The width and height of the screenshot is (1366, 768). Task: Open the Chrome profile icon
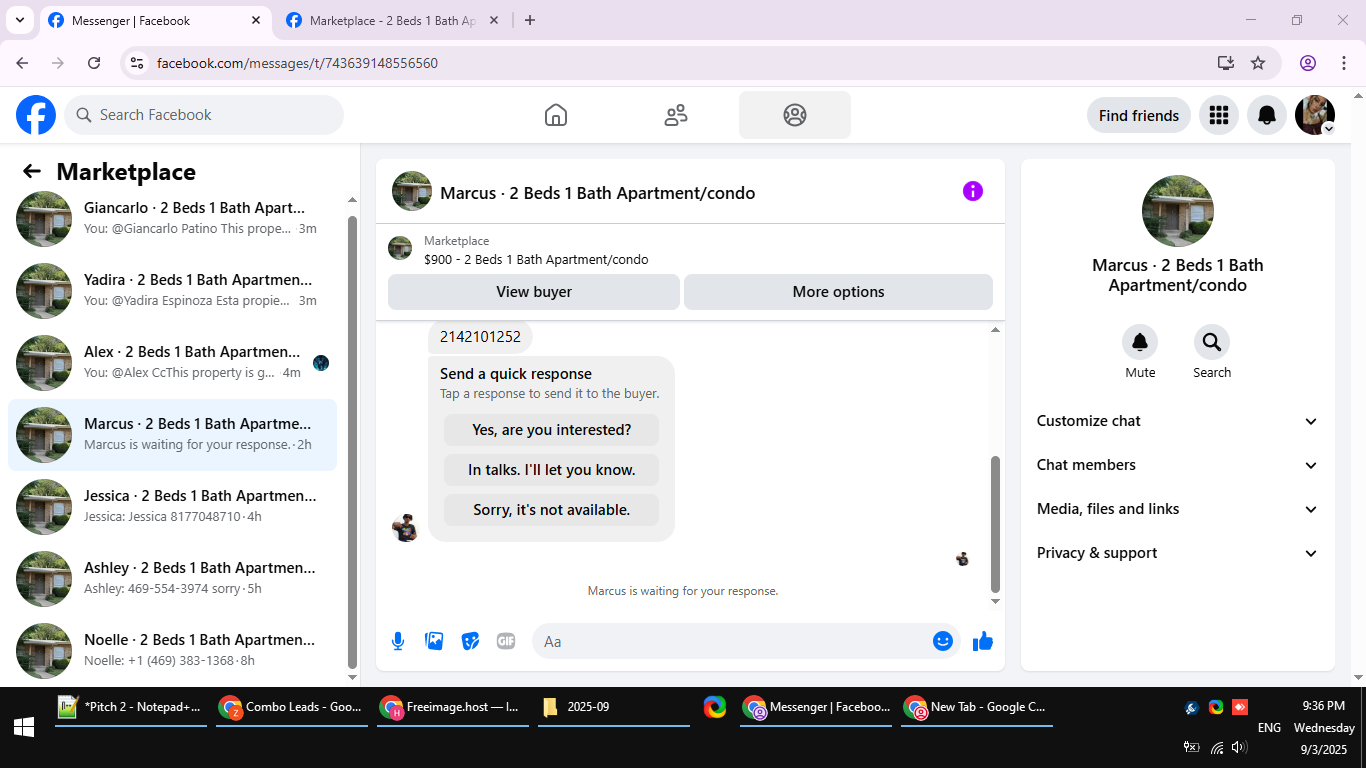pos(1308,63)
